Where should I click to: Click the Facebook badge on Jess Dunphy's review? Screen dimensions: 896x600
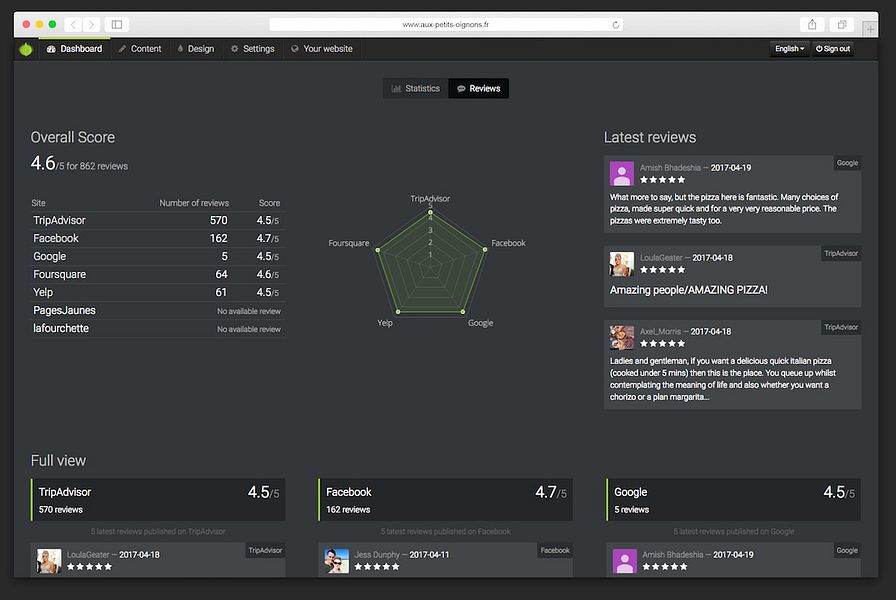point(555,550)
